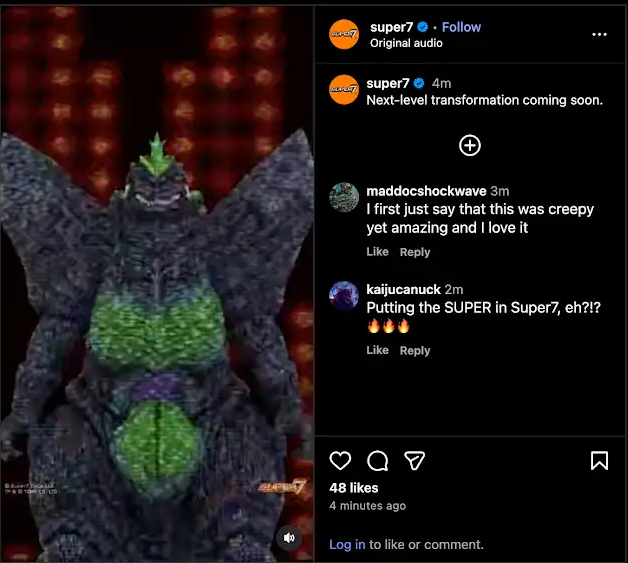Open comments with speech bubble icon
The width and height of the screenshot is (628, 563).
tap(377, 460)
